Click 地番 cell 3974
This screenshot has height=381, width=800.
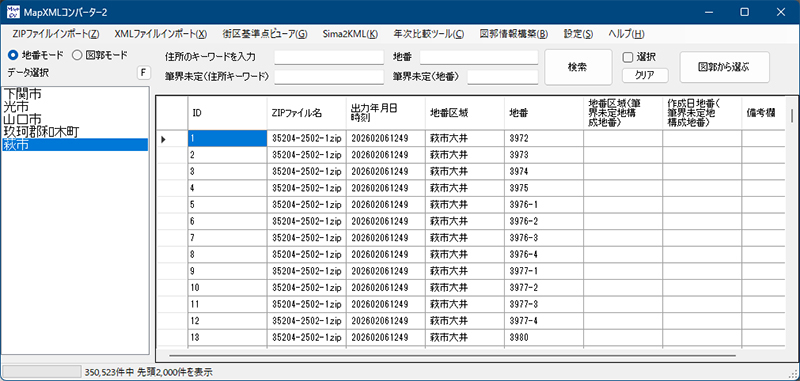(x=544, y=171)
